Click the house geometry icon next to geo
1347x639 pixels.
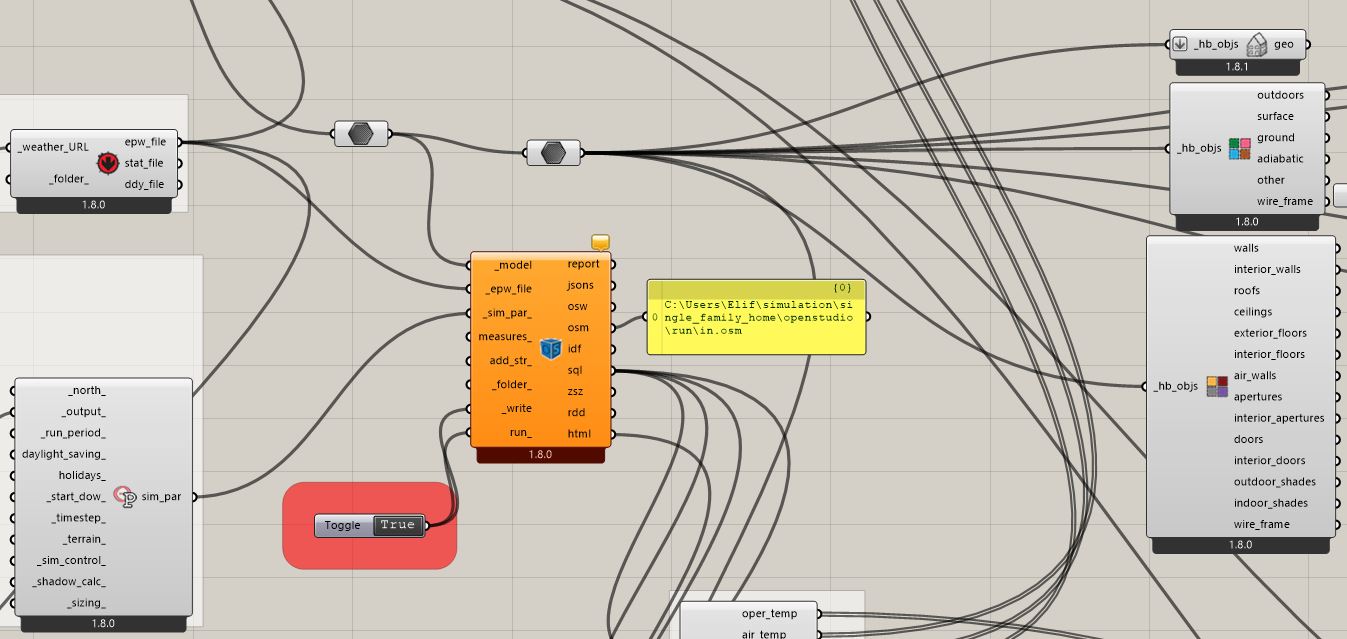point(1257,44)
